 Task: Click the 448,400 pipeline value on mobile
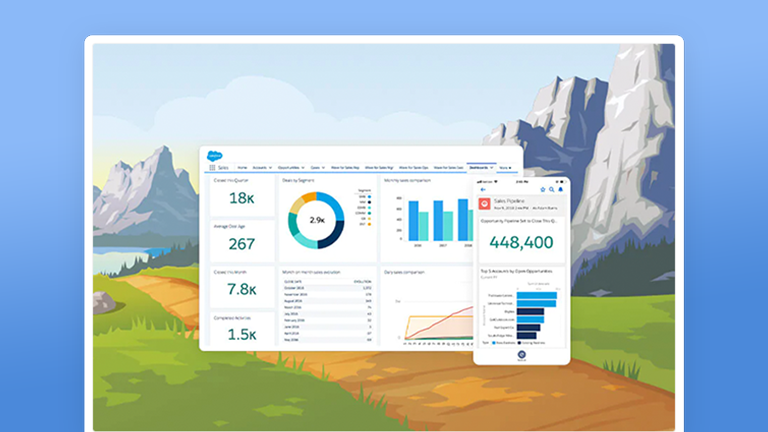[x=521, y=242]
